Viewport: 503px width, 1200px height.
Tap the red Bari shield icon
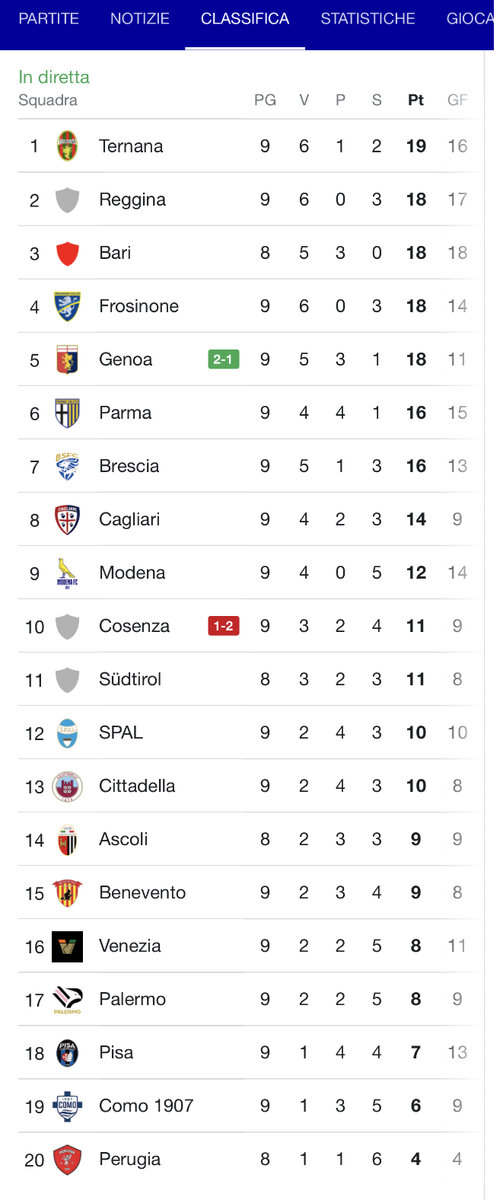67,253
